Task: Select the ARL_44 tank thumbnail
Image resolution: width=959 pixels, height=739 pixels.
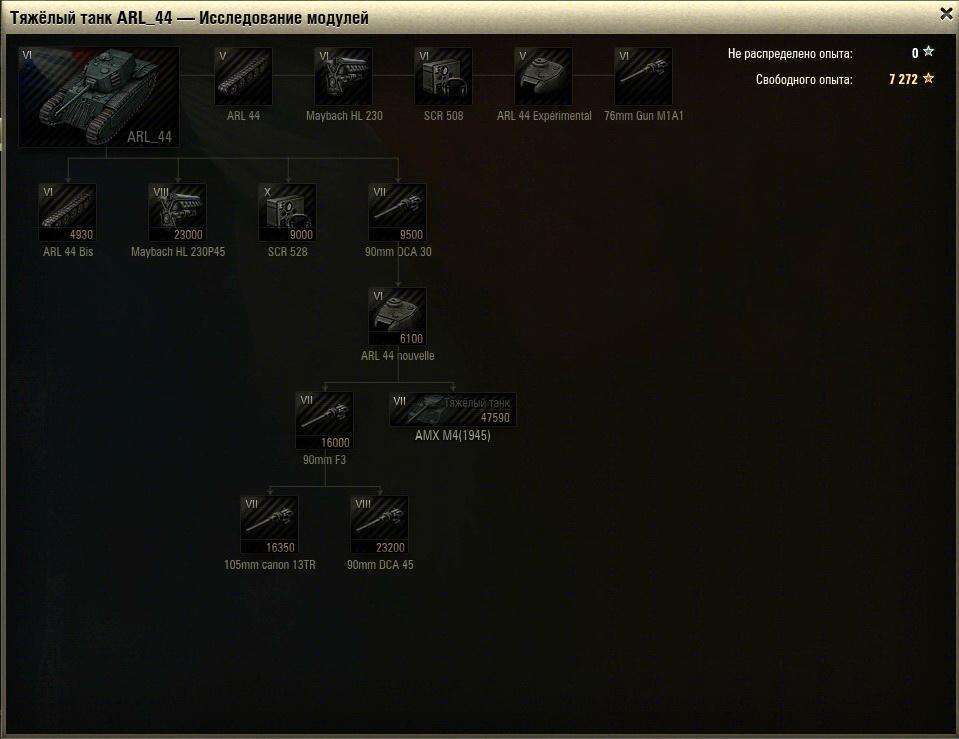Action: 99,97
